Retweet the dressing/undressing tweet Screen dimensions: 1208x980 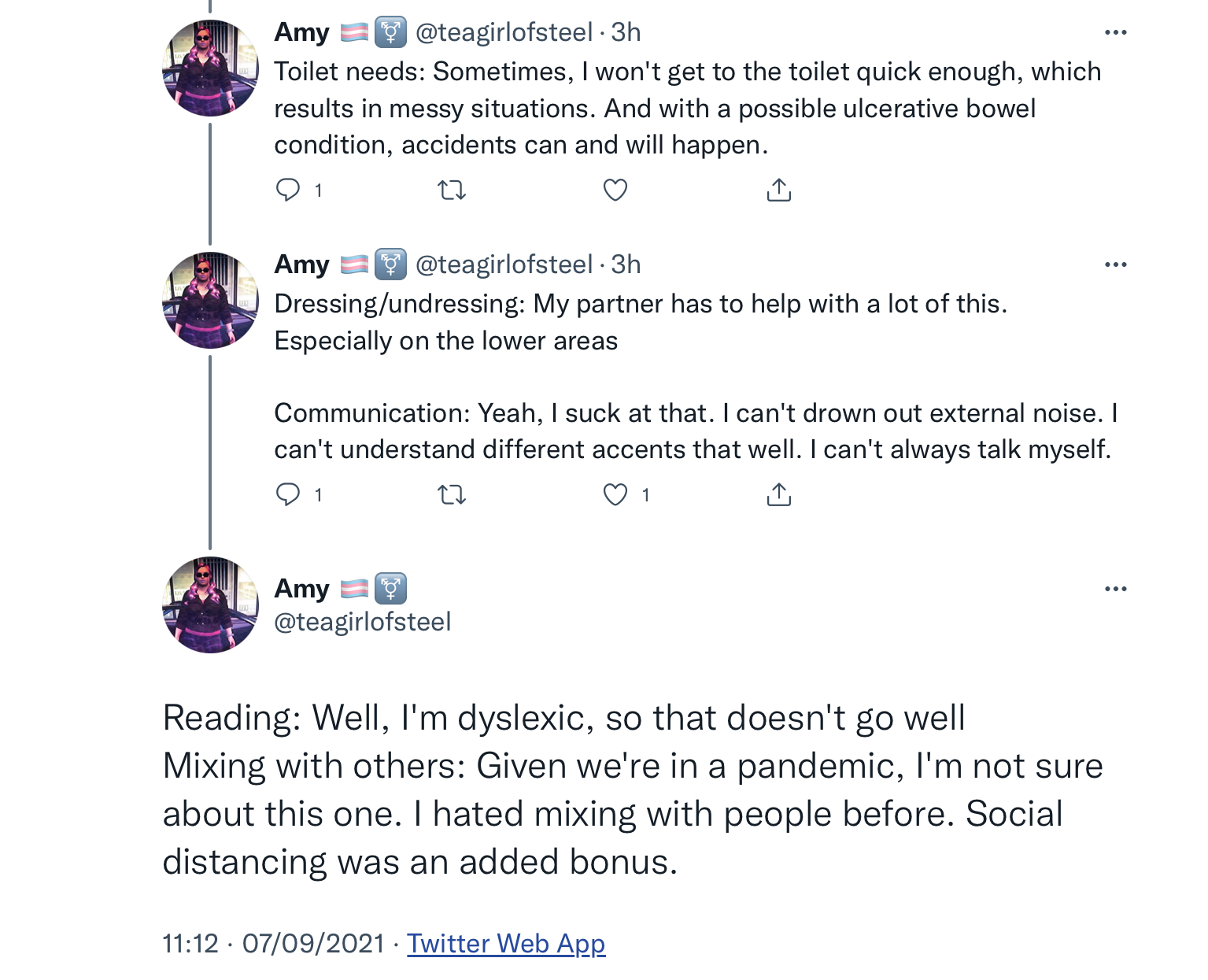(x=452, y=494)
